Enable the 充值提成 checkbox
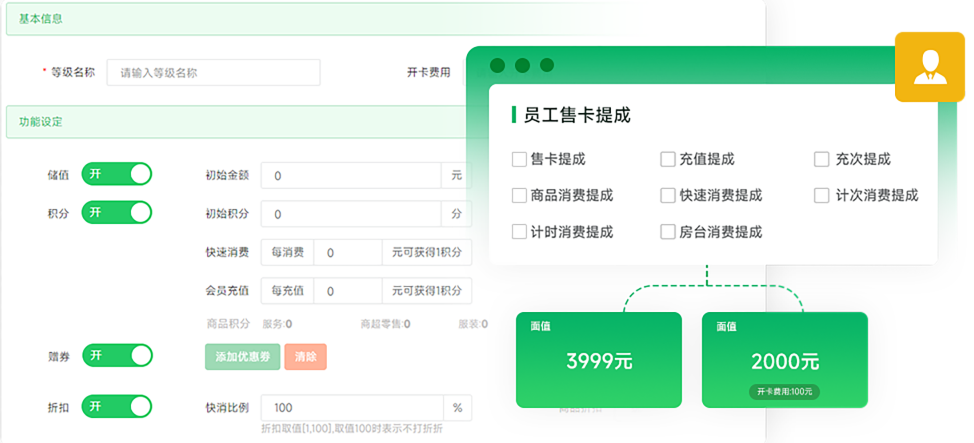The height and width of the screenshot is (443, 974). pyautogui.click(x=668, y=159)
